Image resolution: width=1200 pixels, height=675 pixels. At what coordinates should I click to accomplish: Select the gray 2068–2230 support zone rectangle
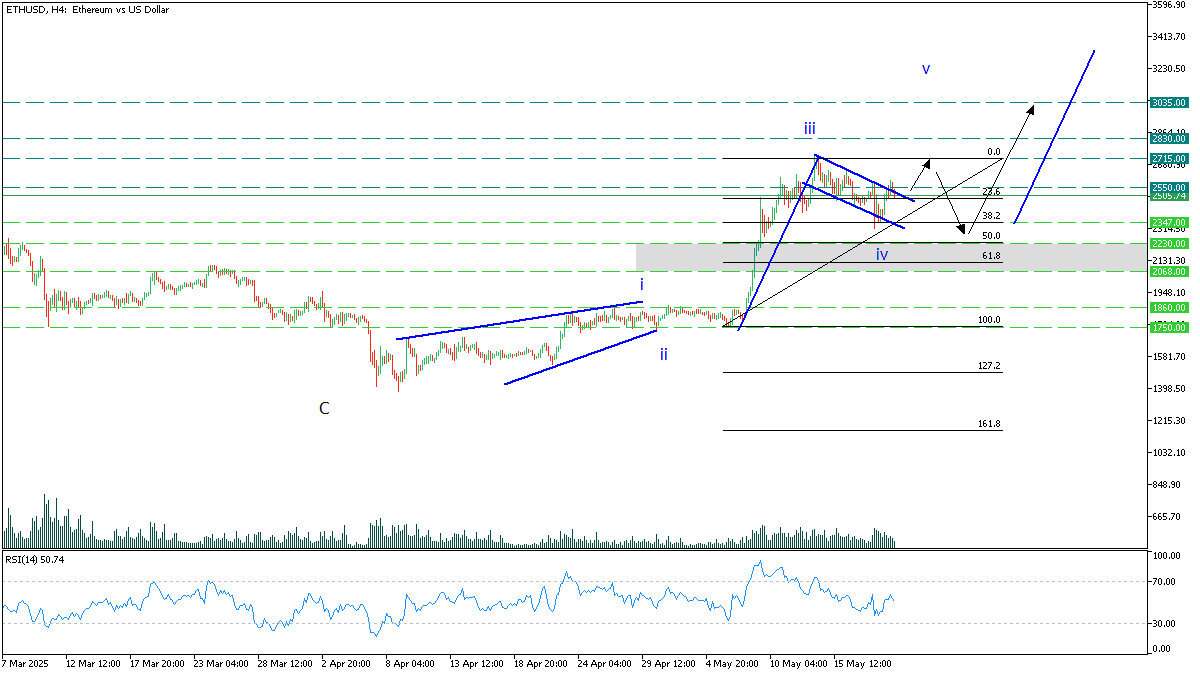(890, 257)
